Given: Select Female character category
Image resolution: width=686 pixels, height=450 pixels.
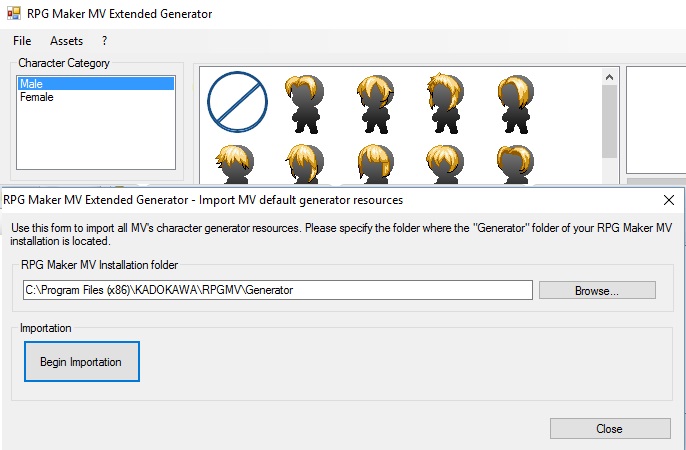Looking at the screenshot, I should click(96, 97).
